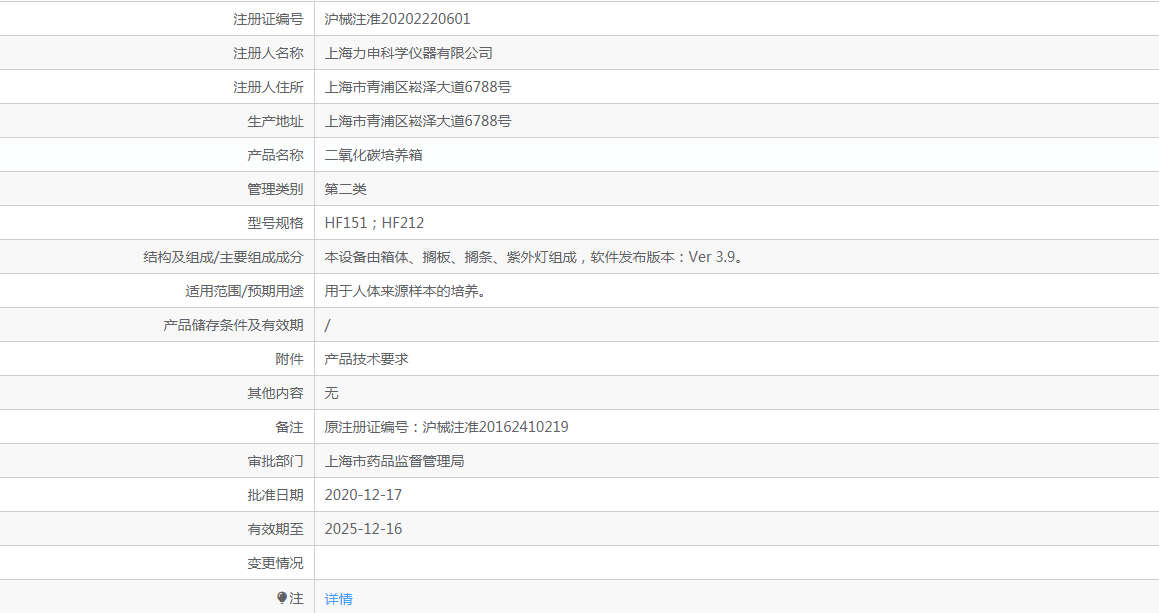1159x613 pixels.
Task: Click the address value in the 注册人住所 row
Action: pyautogui.click(x=418, y=87)
